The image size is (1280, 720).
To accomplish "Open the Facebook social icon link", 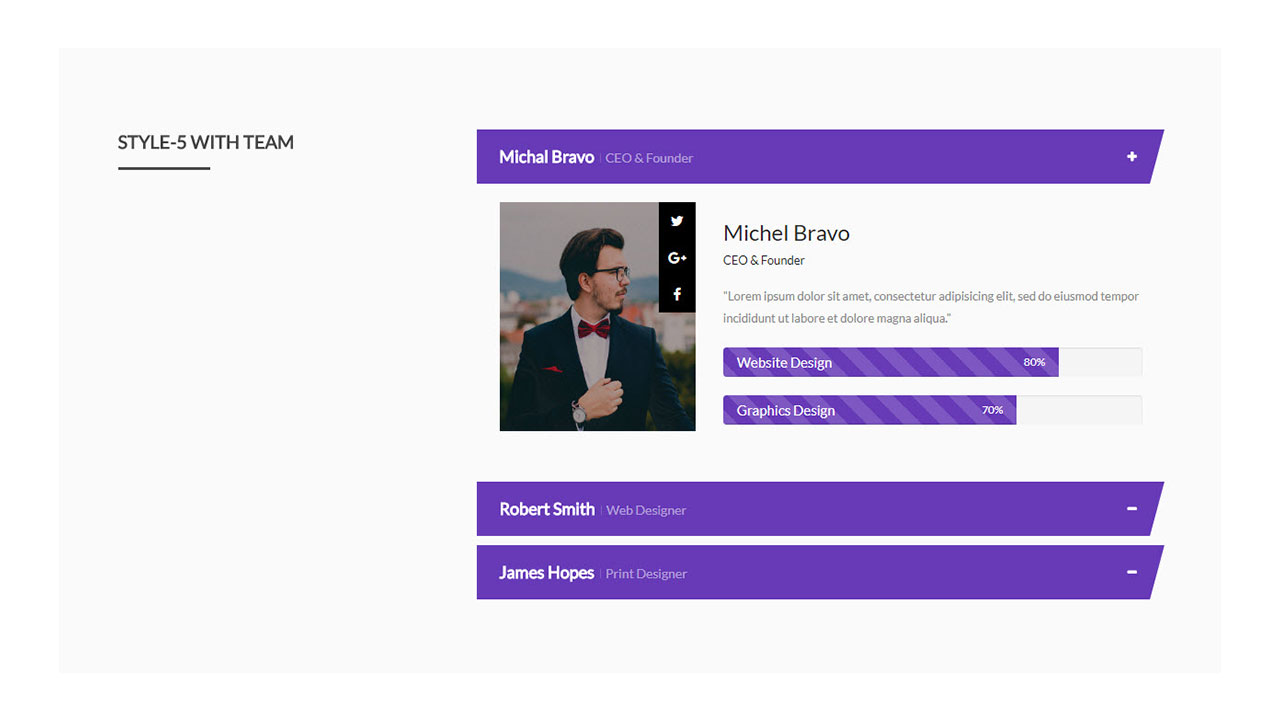I will pyautogui.click(x=677, y=294).
